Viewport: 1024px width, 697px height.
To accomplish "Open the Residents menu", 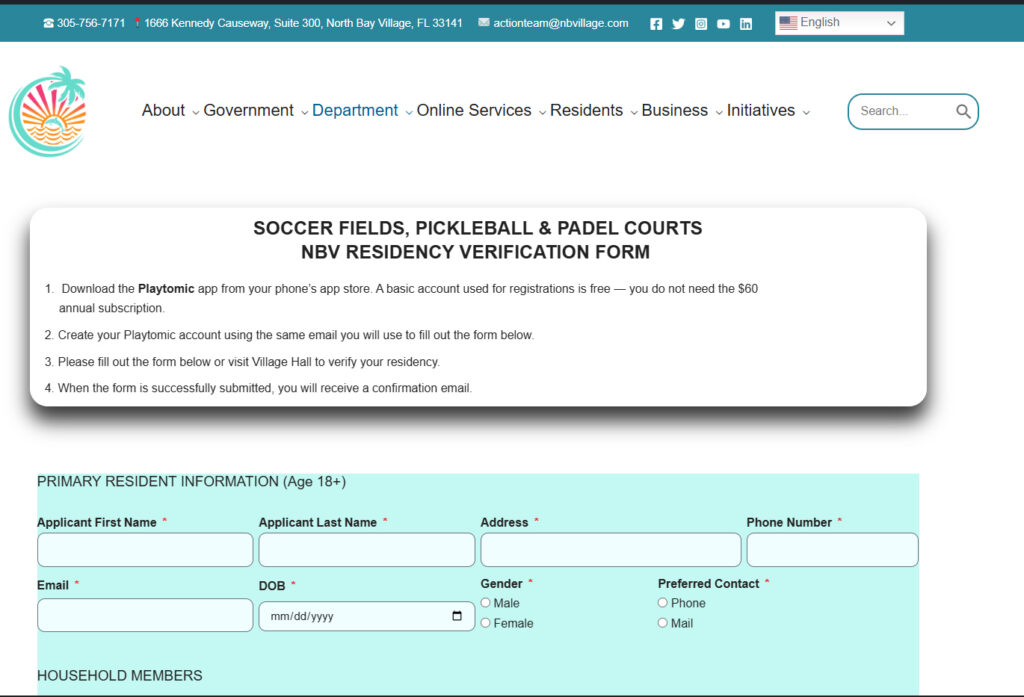I will pos(586,110).
